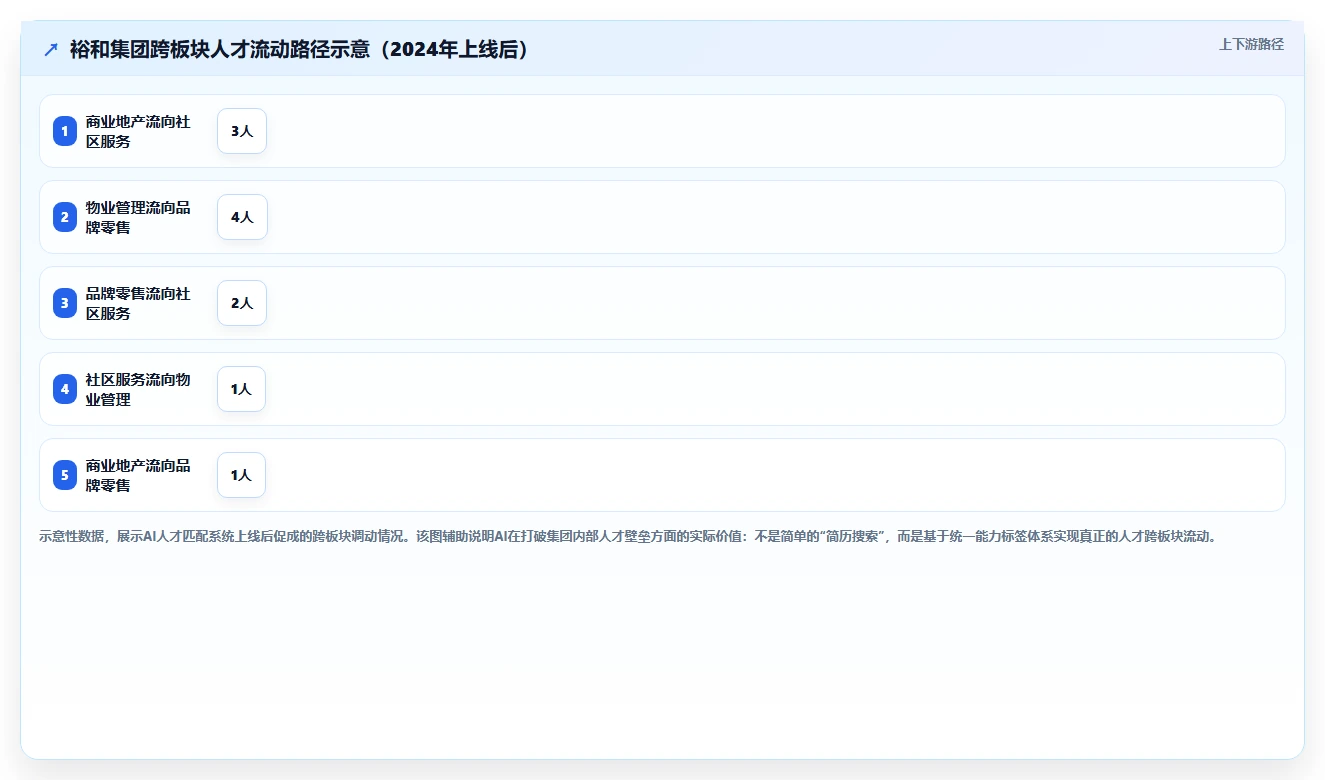
Task: Select the number 5 badge
Action: pyautogui.click(x=65, y=475)
